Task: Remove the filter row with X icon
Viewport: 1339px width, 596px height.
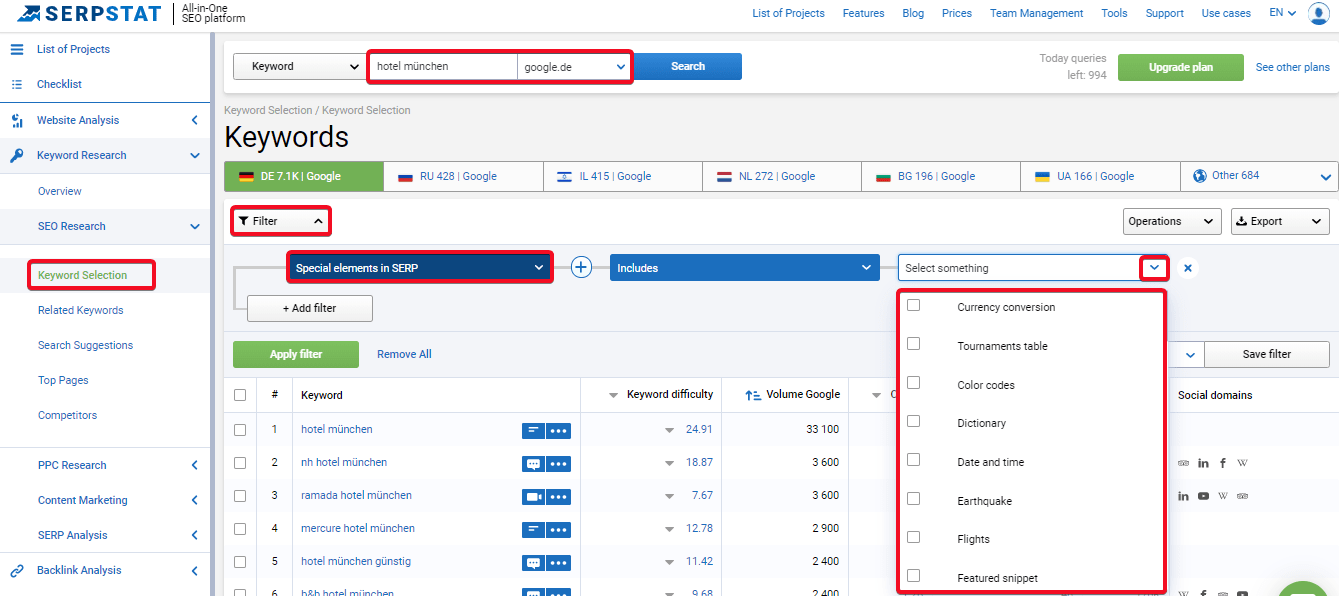Action: point(1187,268)
